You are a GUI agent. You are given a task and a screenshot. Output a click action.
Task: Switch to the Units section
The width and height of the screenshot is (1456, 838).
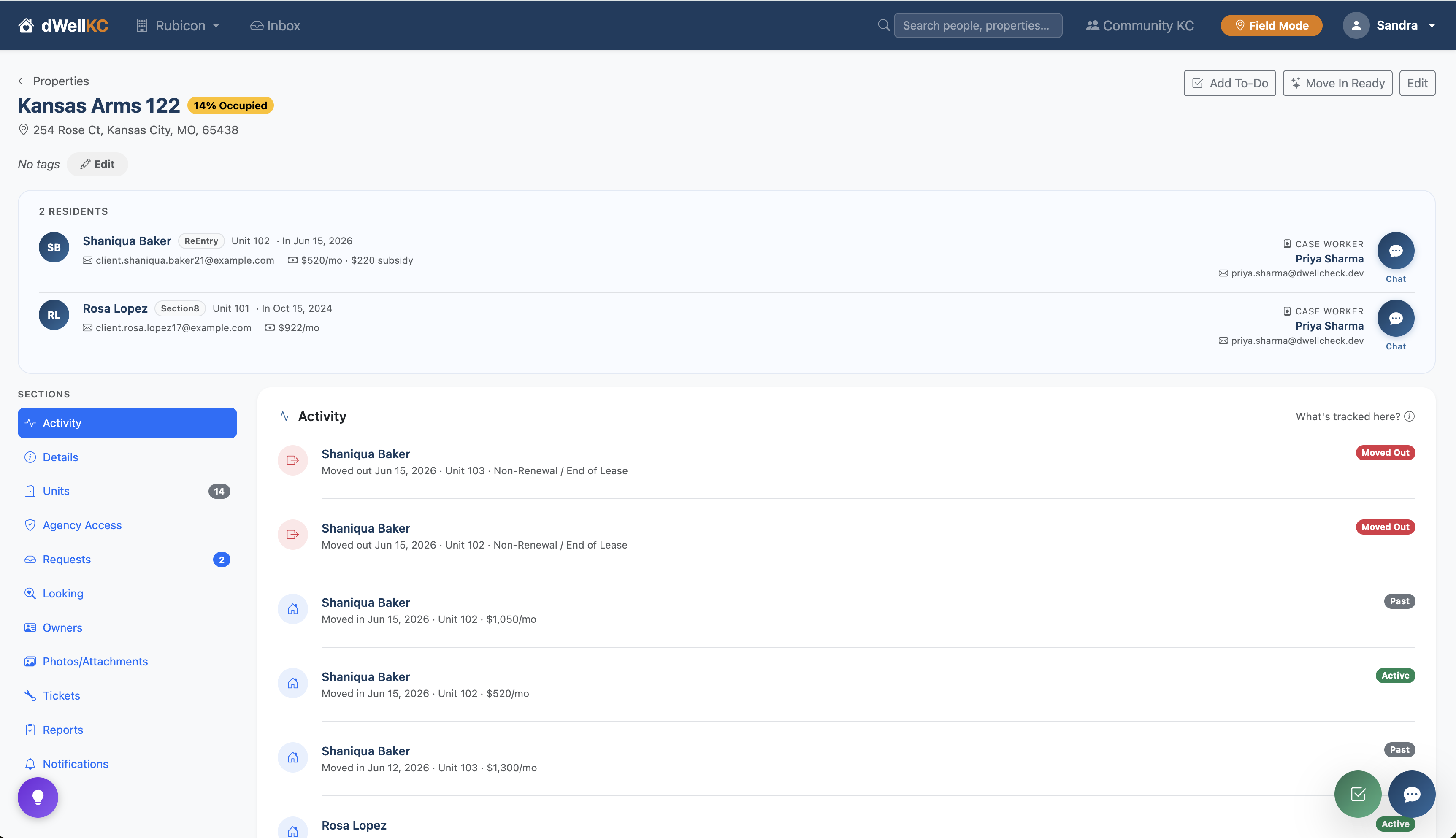click(127, 491)
